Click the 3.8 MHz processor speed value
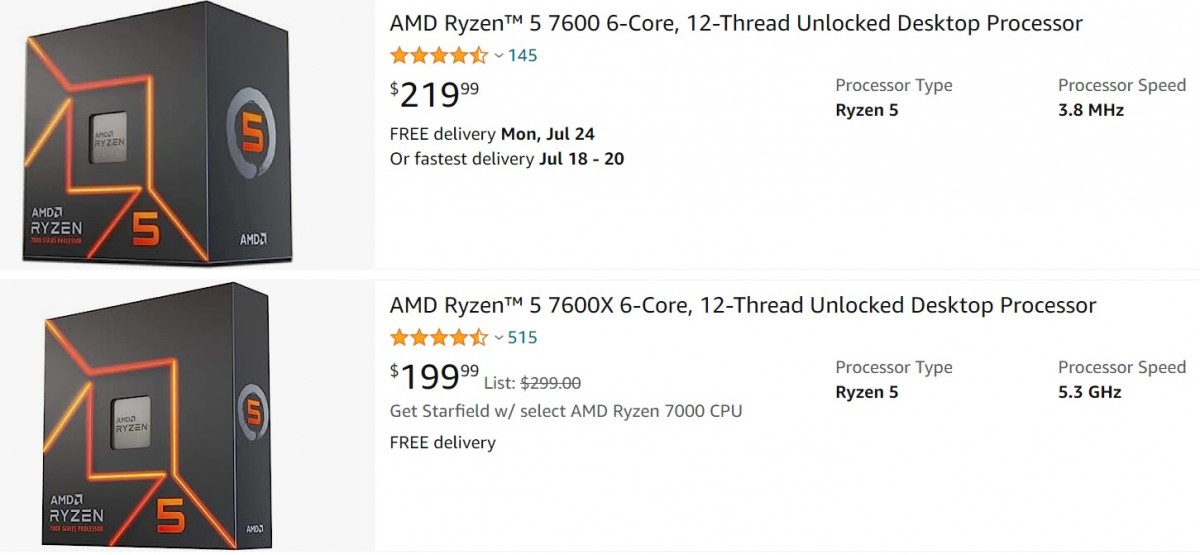The width and height of the screenshot is (1200, 555). 1090,110
